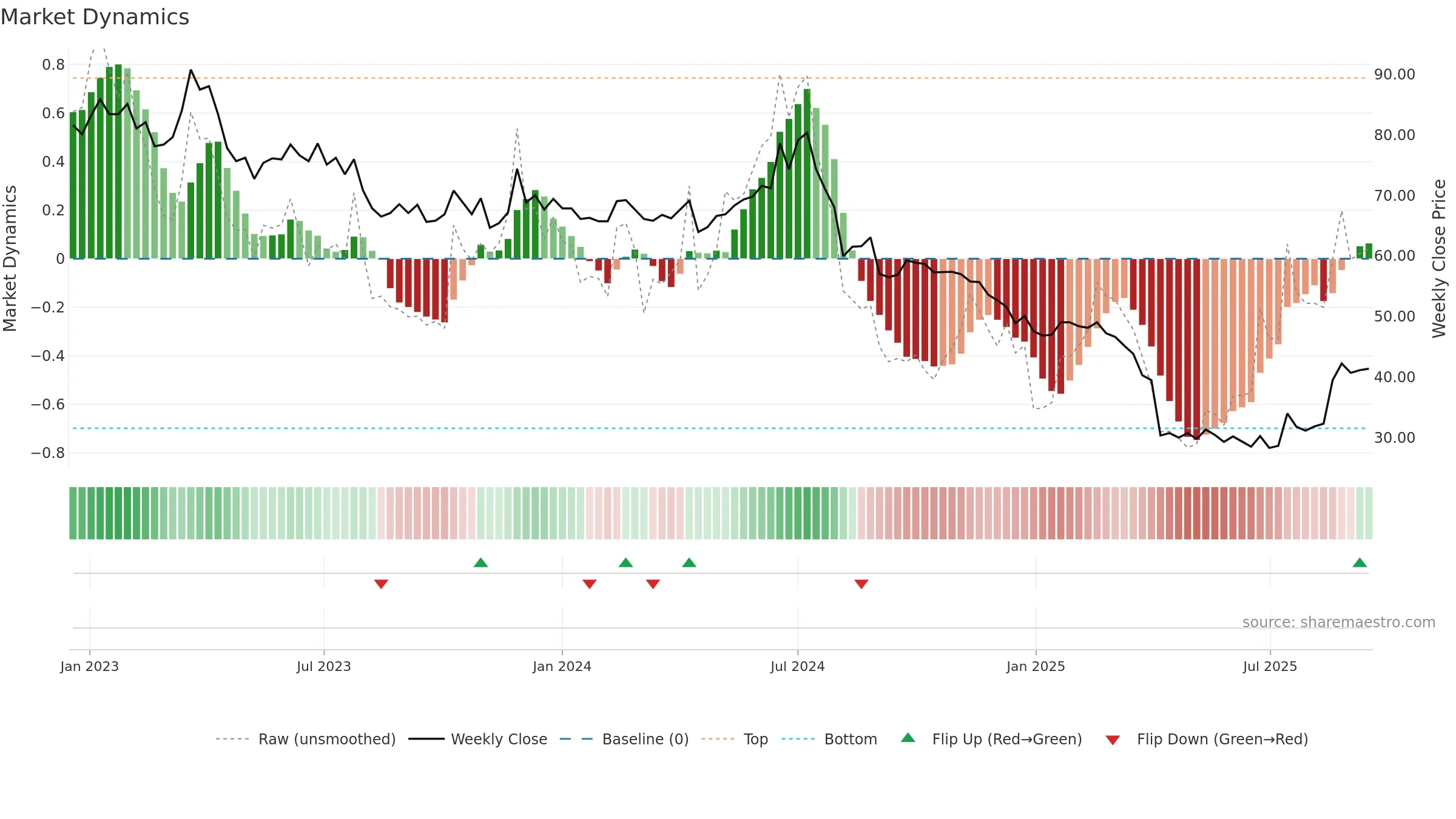Click the −0.8 tick on left axis
Screen dimensions: 1456x819
click(48, 453)
